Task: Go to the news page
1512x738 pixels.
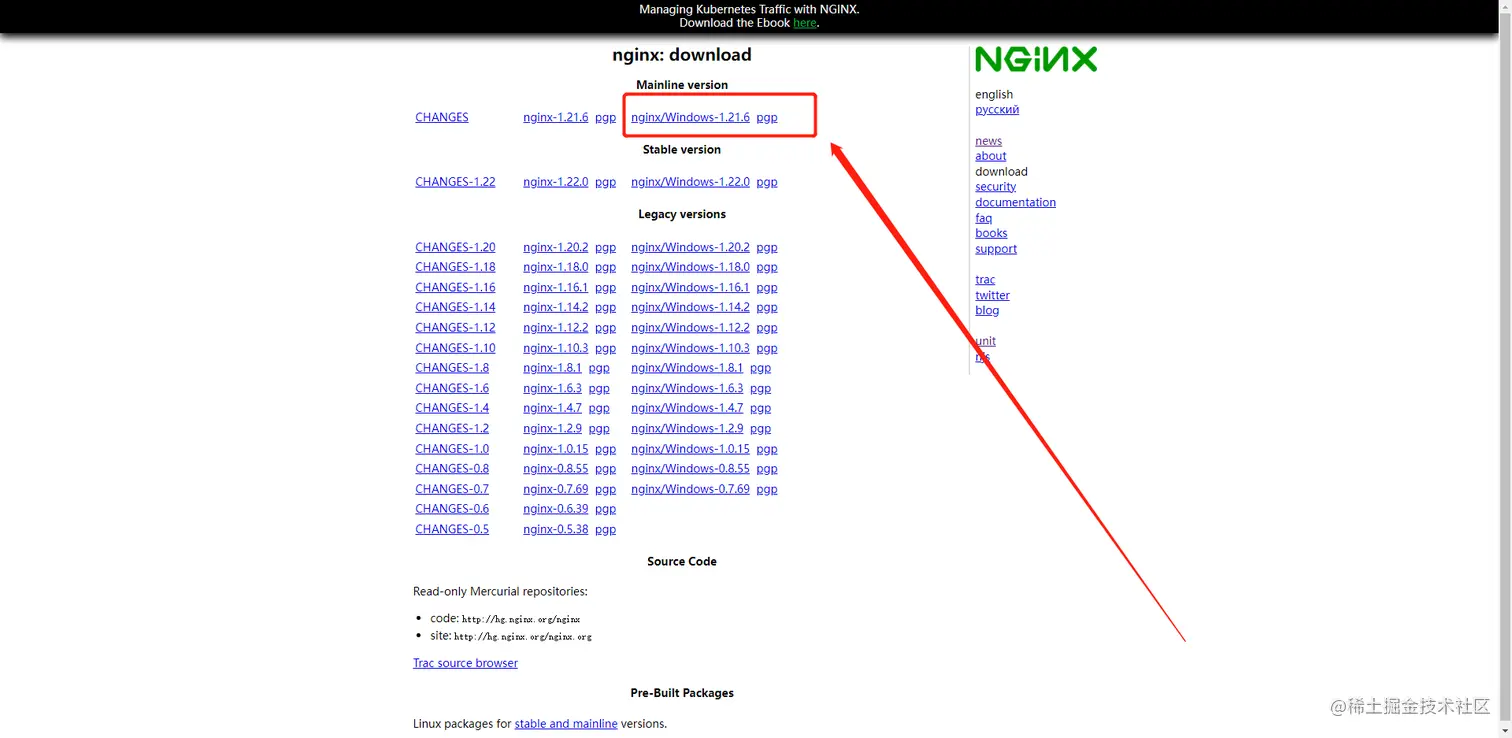Action: (988, 141)
